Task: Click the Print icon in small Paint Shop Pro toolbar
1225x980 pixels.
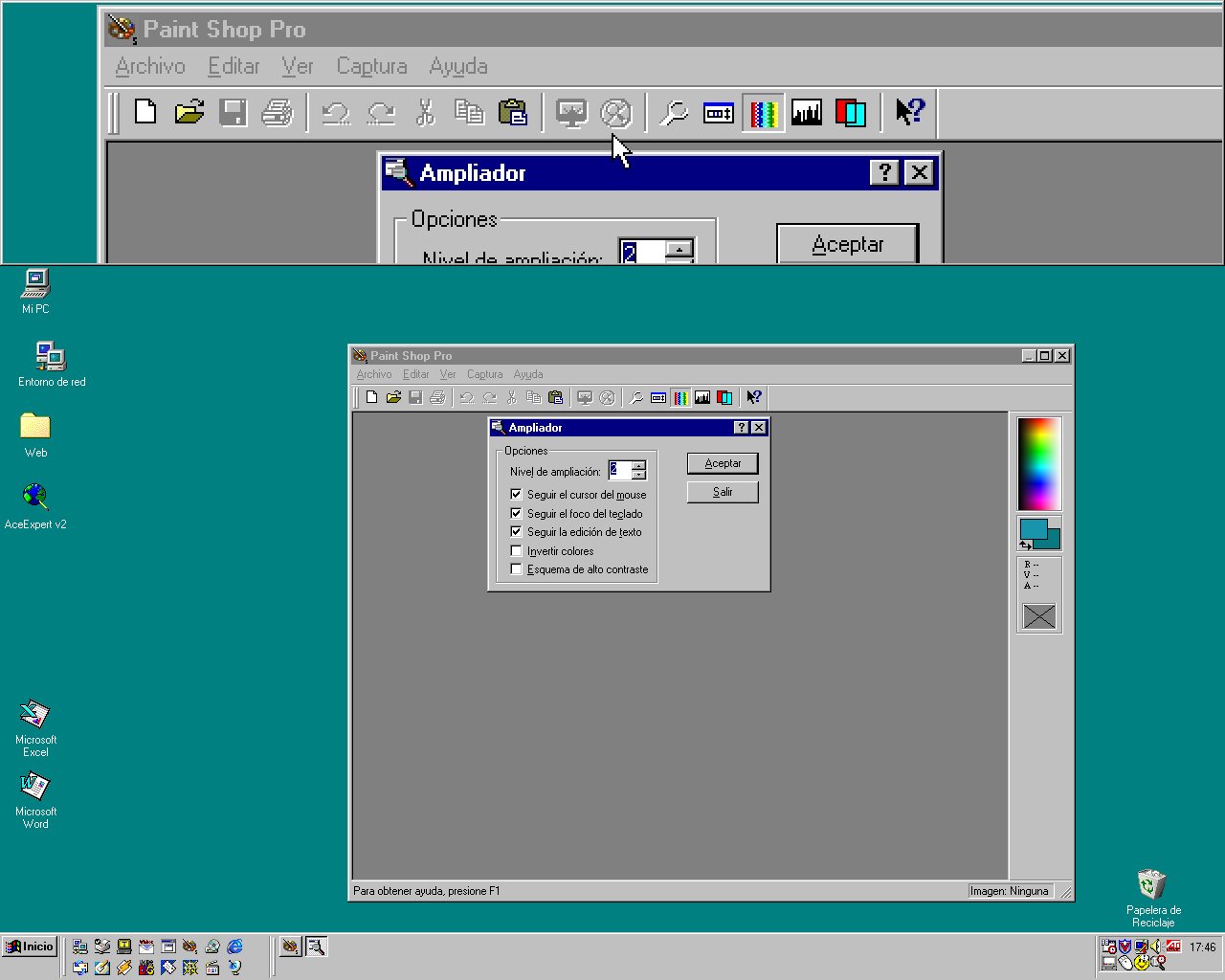Action: coord(437,397)
